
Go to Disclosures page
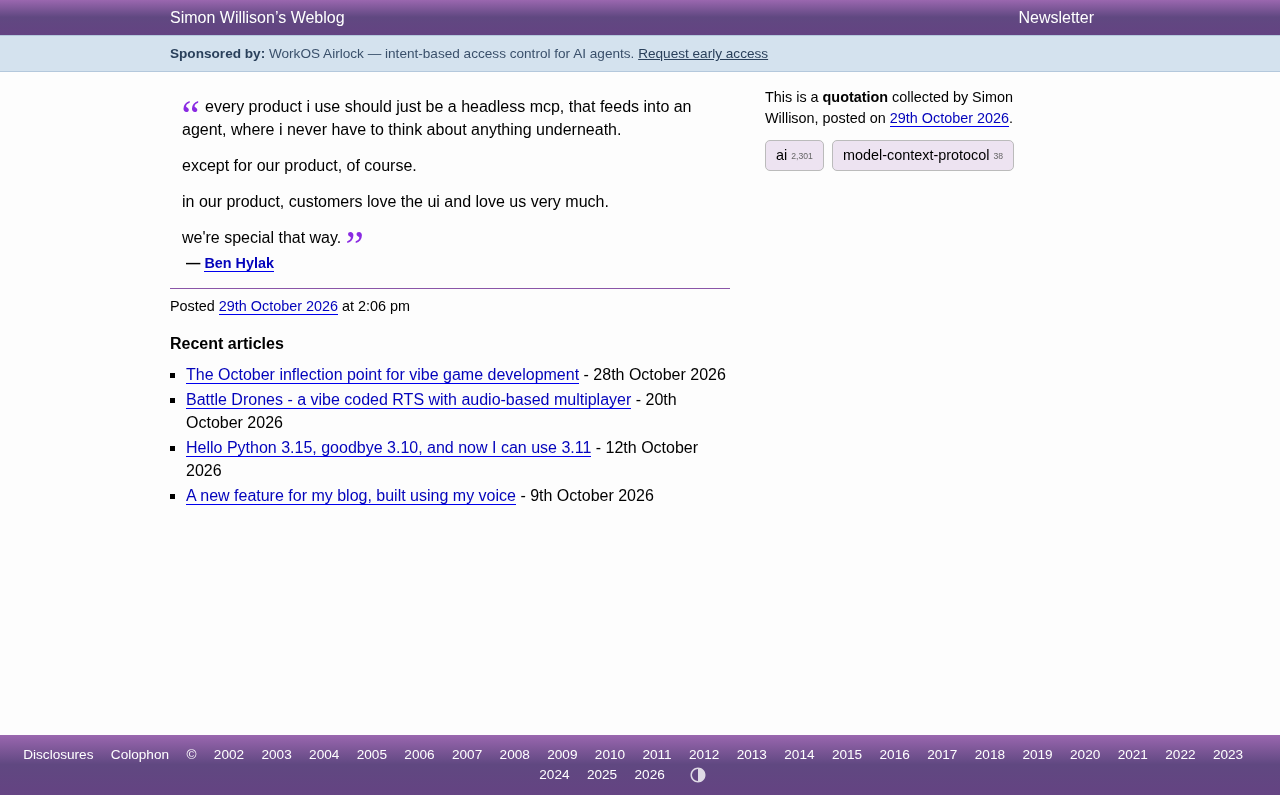58,755
